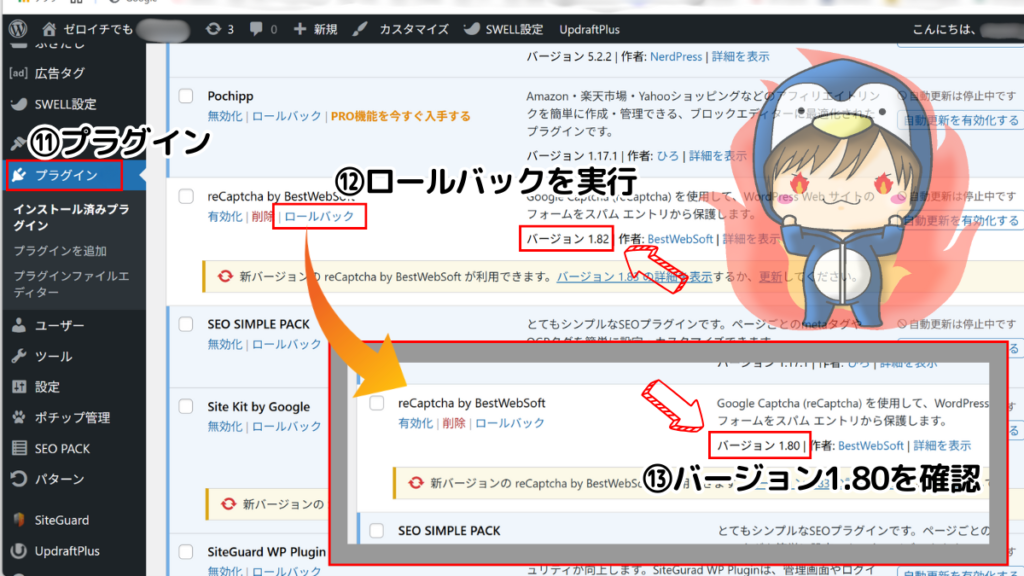Click 無効化 under Pochipp
Image resolution: width=1024 pixels, height=576 pixels.
coord(225,116)
